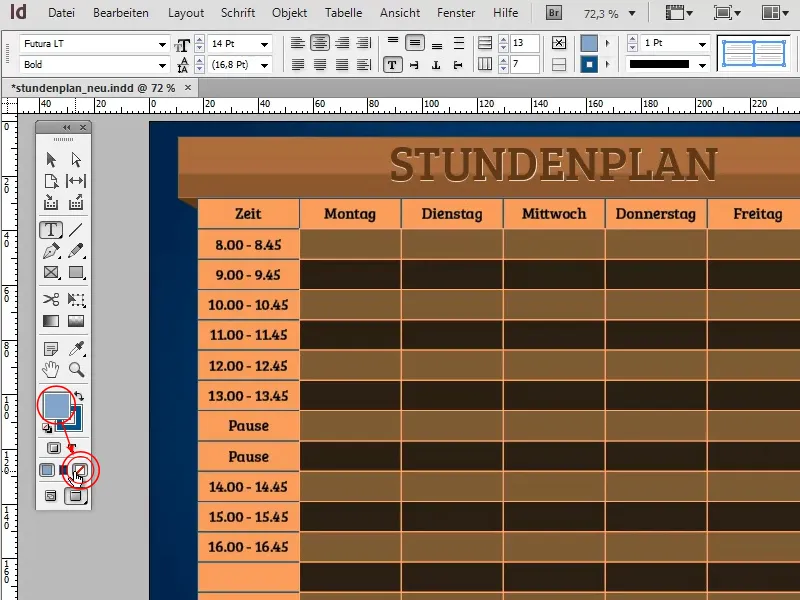Image resolution: width=800 pixels, height=600 pixels.
Task: Select the Content Placer tool
Action: coord(76,203)
